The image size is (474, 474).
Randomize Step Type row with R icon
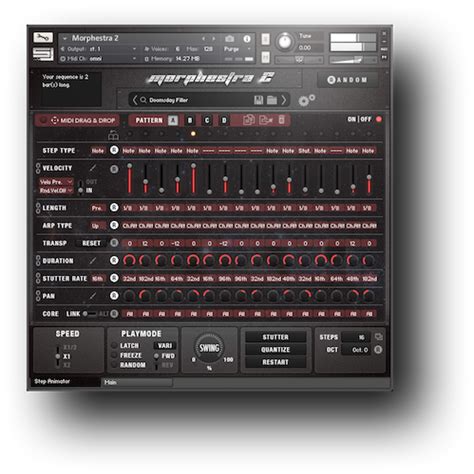click(x=114, y=150)
